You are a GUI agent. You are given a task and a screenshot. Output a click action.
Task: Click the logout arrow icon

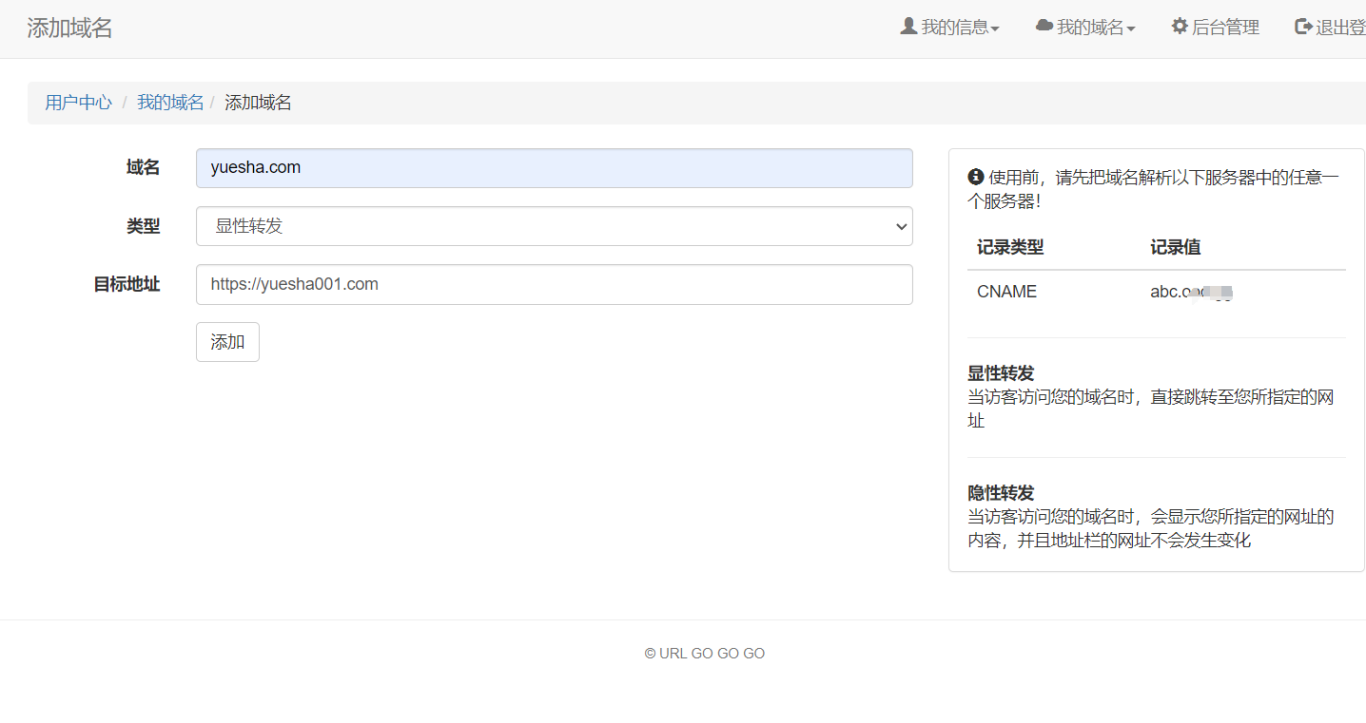click(x=1303, y=27)
